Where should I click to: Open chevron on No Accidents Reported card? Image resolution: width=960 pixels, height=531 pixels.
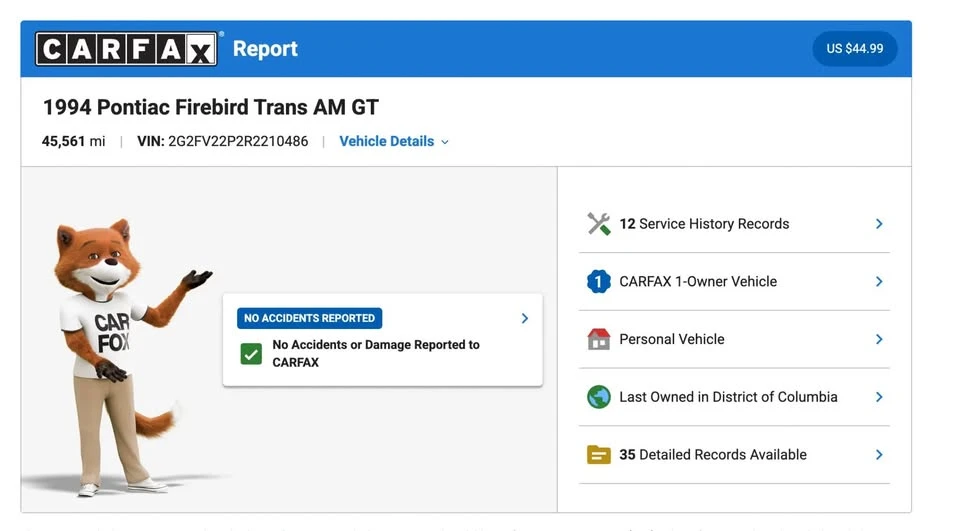(x=525, y=318)
